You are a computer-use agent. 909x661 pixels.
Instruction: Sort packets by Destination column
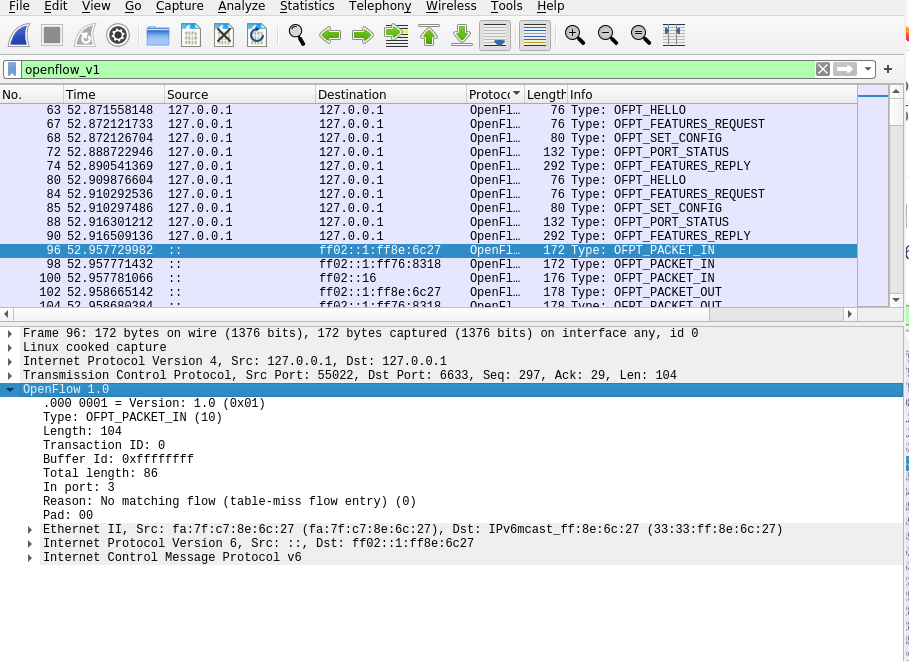point(391,95)
